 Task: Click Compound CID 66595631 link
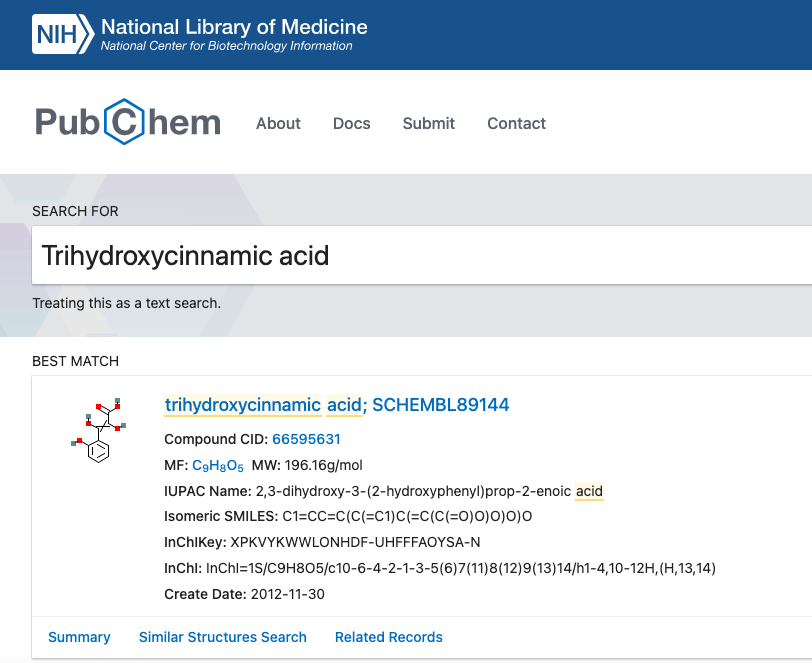click(x=306, y=439)
